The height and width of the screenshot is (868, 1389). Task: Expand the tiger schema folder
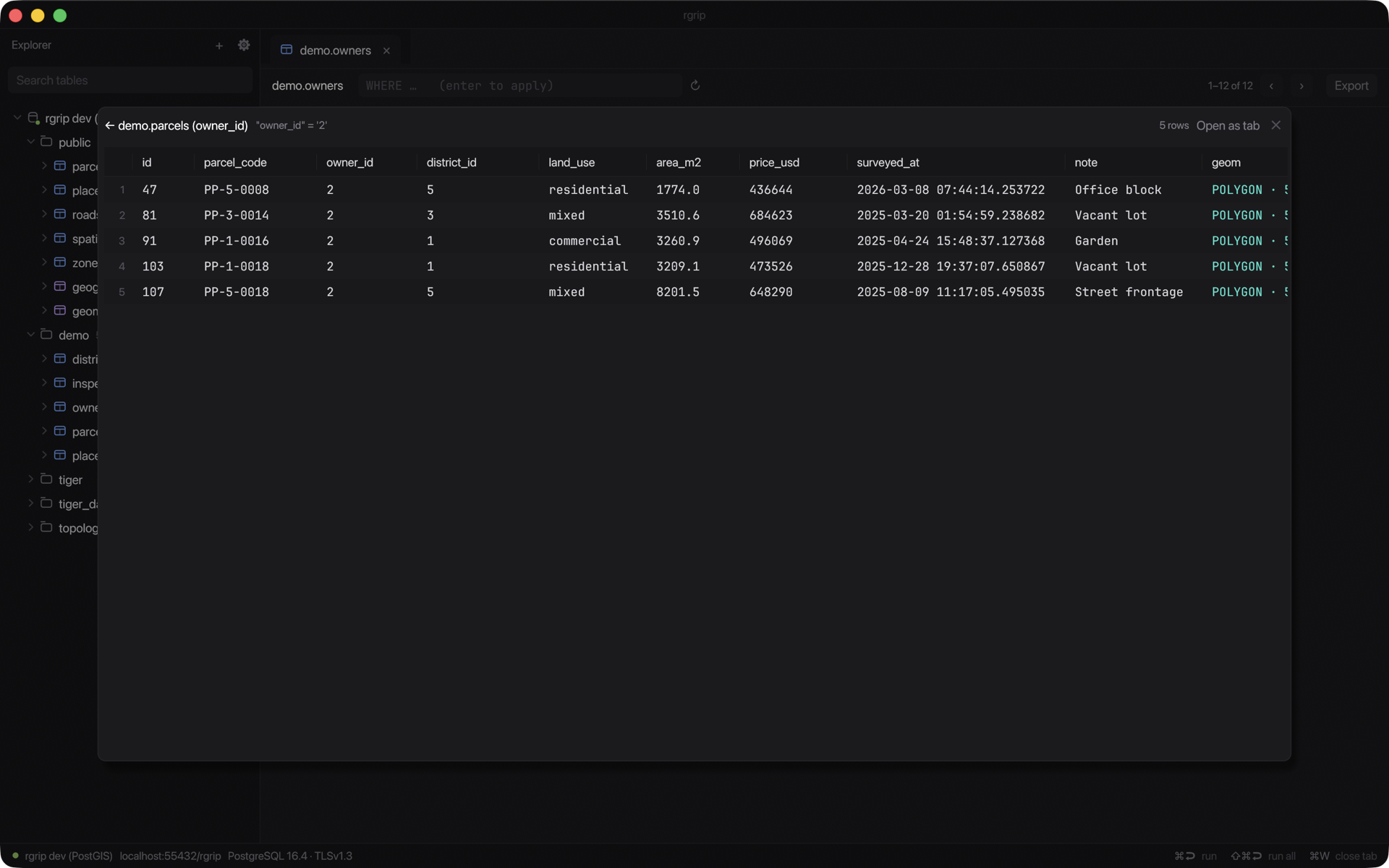click(x=31, y=479)
